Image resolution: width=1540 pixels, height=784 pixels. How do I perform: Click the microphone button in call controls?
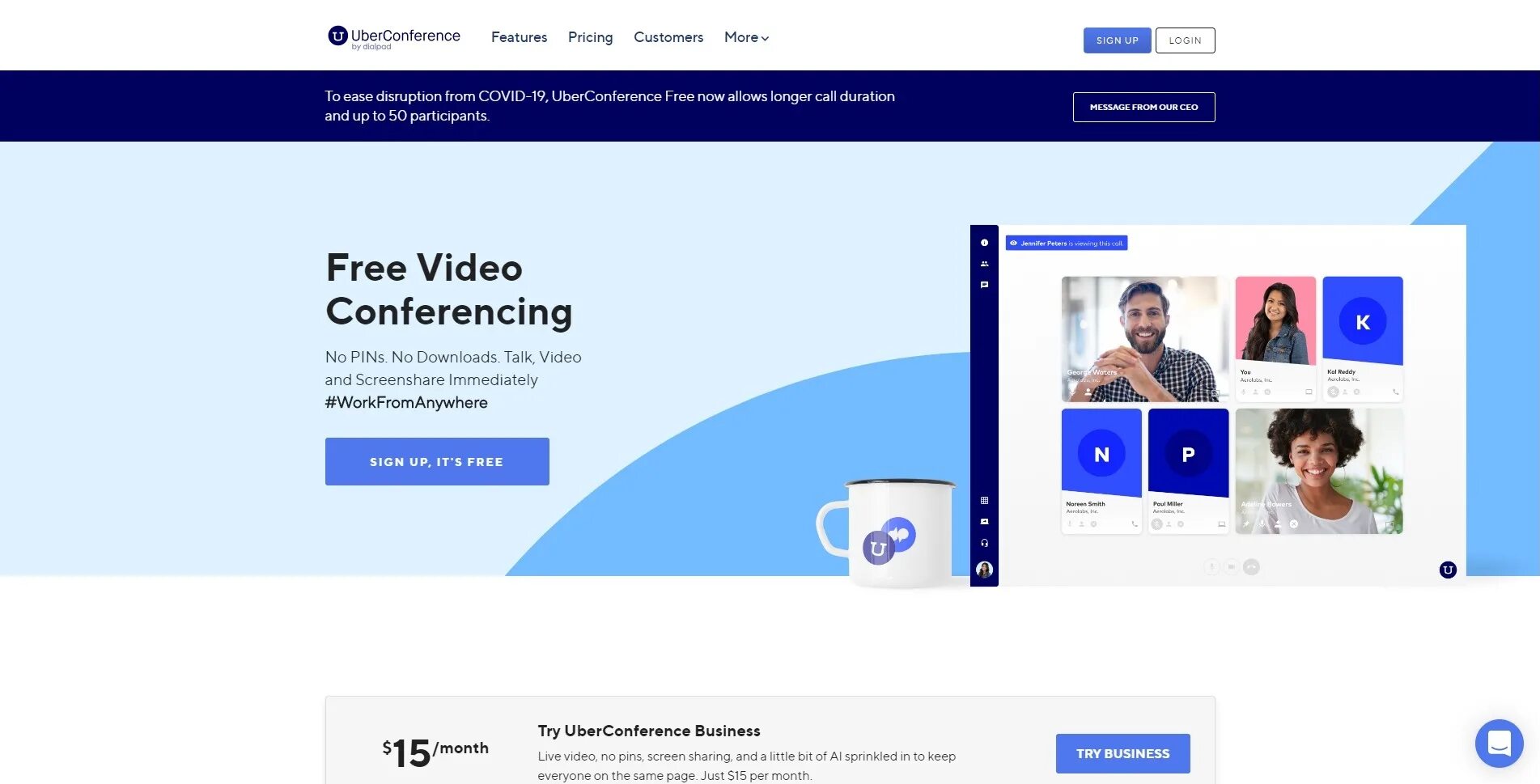(1211, 567)
